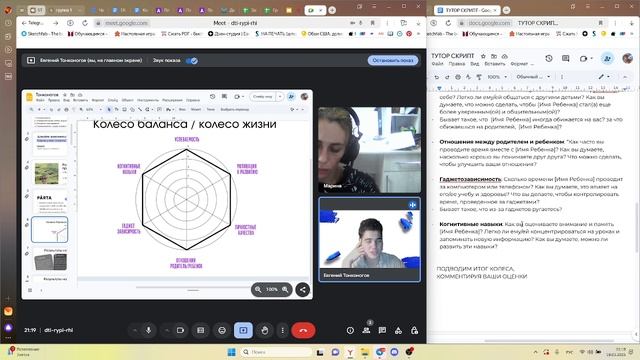Undo the last action in Docs
This screenshot has width=640, height=360.
[x=437, y=77]
